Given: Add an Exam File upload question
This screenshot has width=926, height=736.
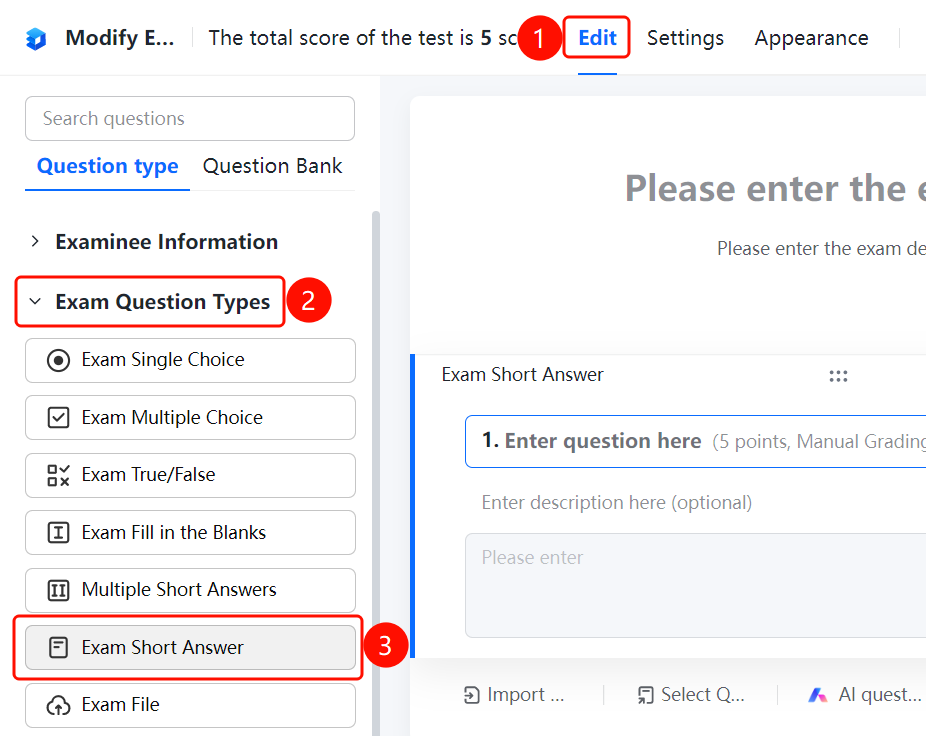Looking at the screenshot, I should 190,705.
